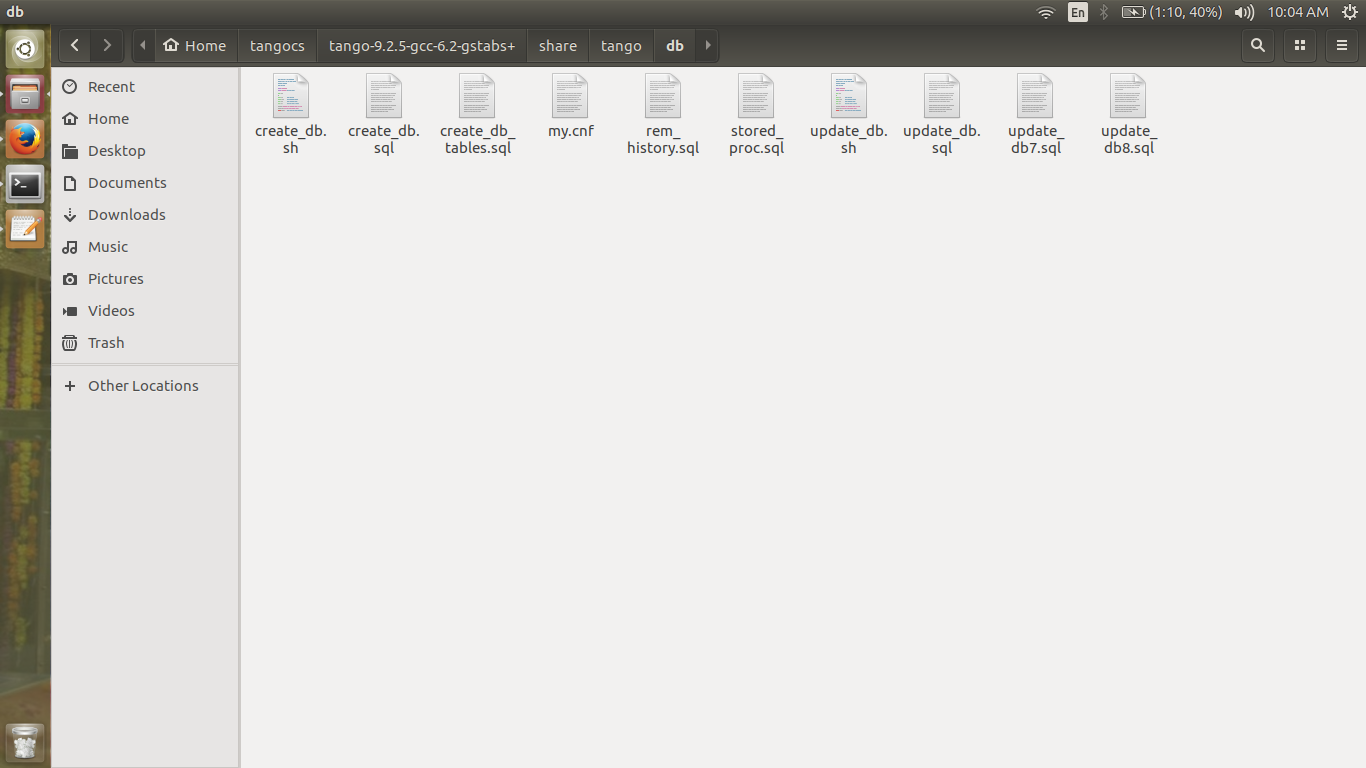Go forward with the right arrow button
This screenshot has height=768, width=1366.
(107, 45)
